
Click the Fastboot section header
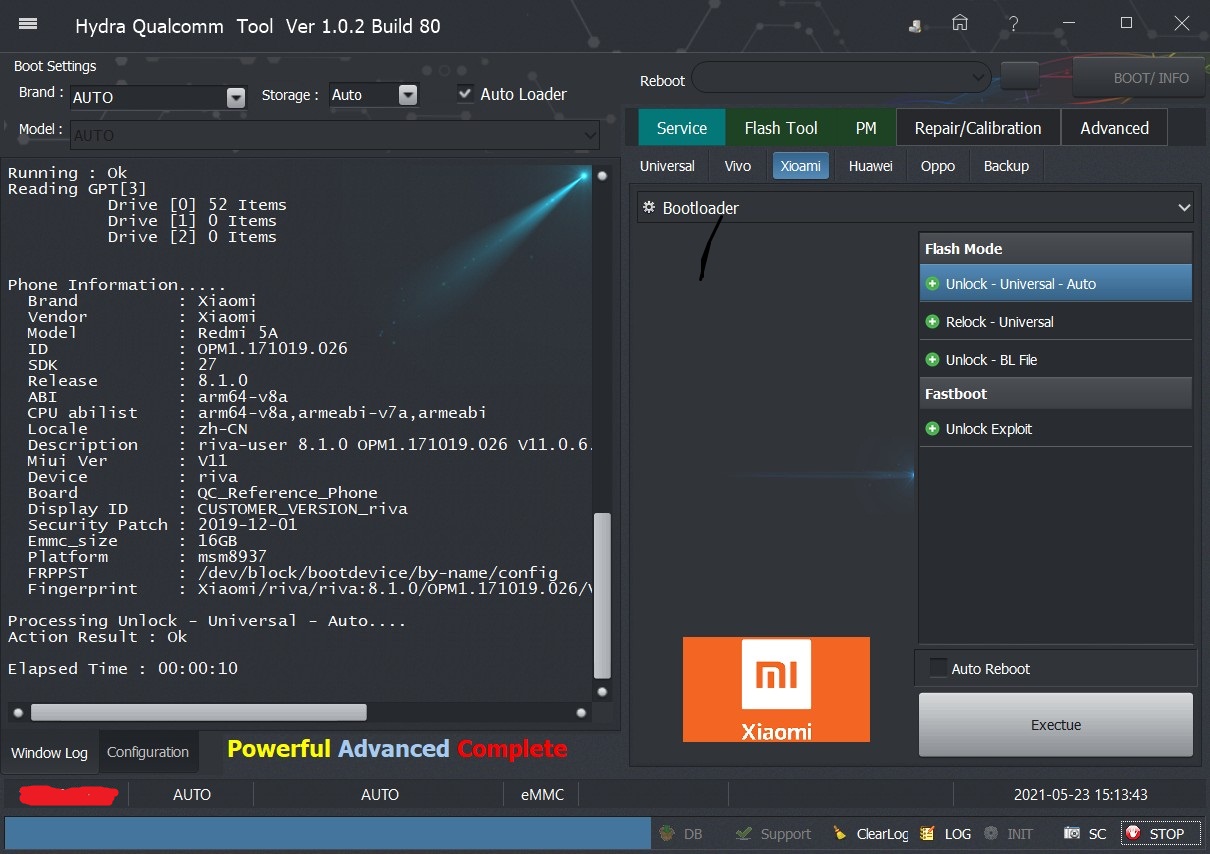coord(1055,394)
